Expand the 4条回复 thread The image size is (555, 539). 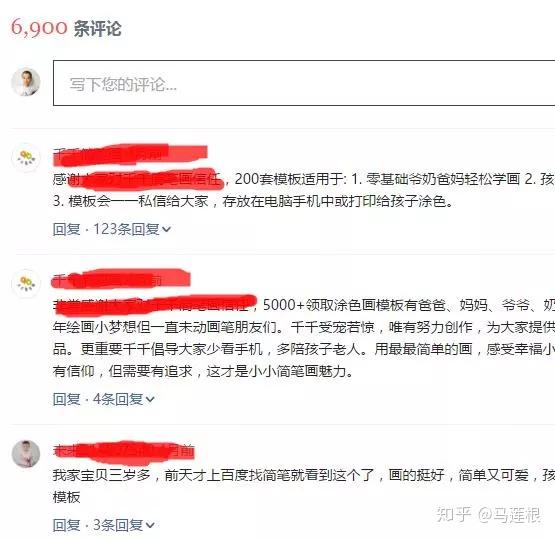(x=118, y=399)
